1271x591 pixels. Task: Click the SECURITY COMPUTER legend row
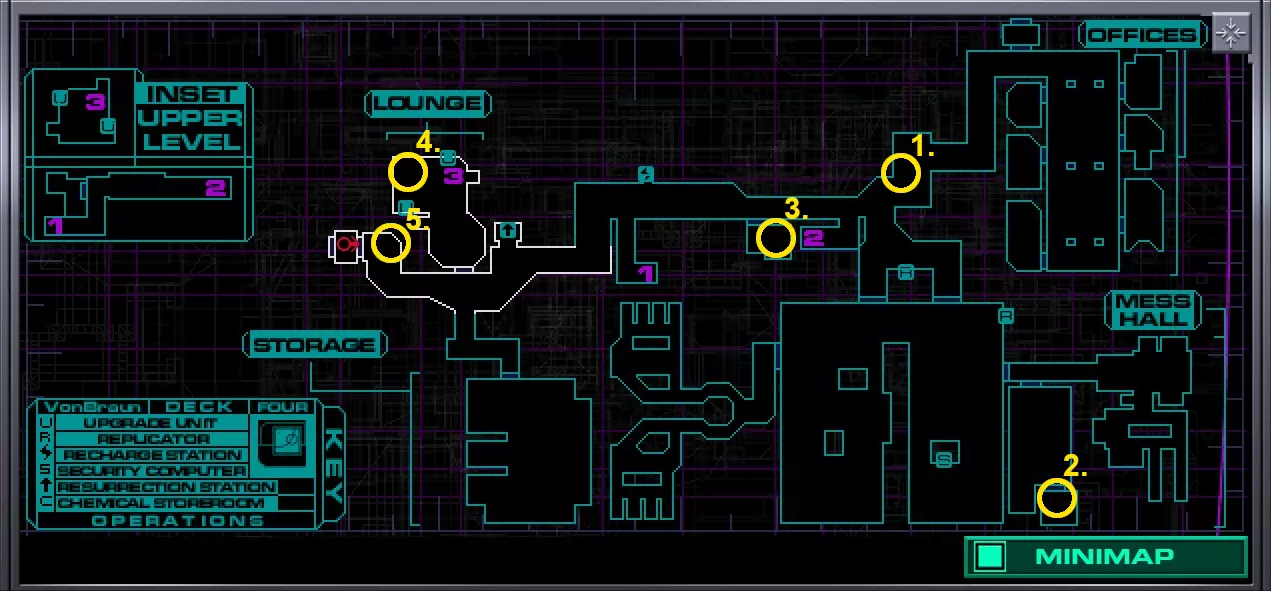(151, 471)
